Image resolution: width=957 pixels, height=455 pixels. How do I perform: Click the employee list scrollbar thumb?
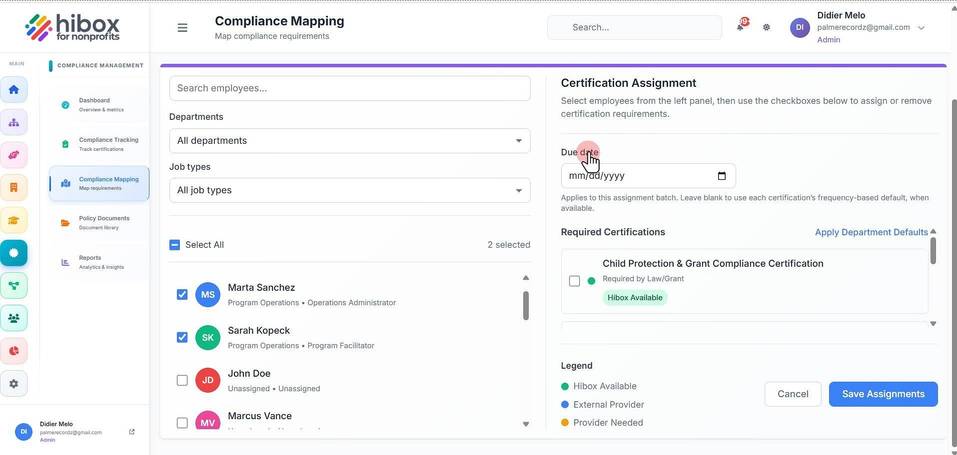[525, 305]
